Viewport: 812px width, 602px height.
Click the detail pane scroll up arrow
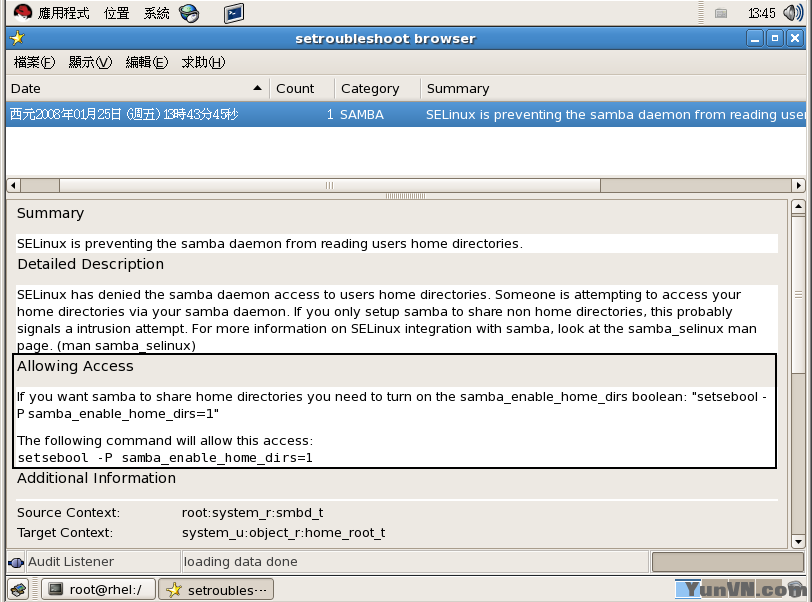[x=798, y=207]
